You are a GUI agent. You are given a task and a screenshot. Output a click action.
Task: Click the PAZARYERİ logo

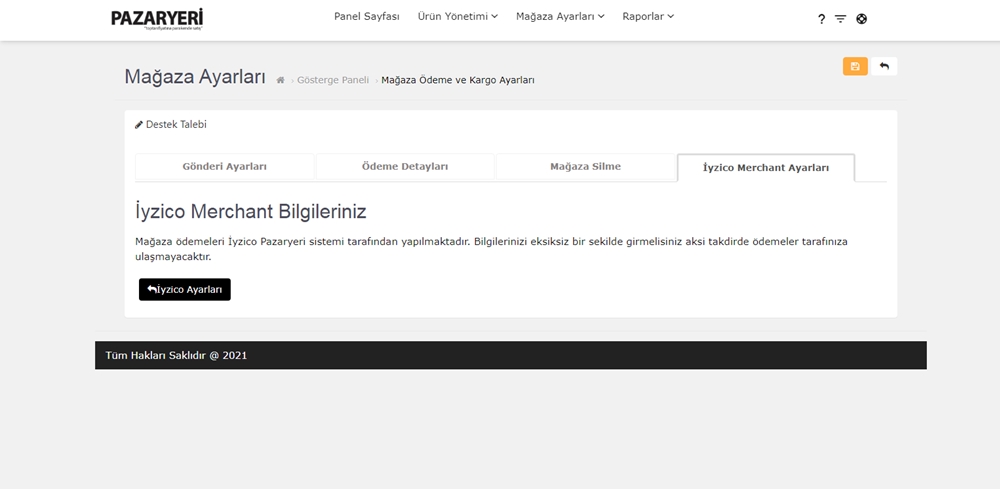[x=157, y=19]
